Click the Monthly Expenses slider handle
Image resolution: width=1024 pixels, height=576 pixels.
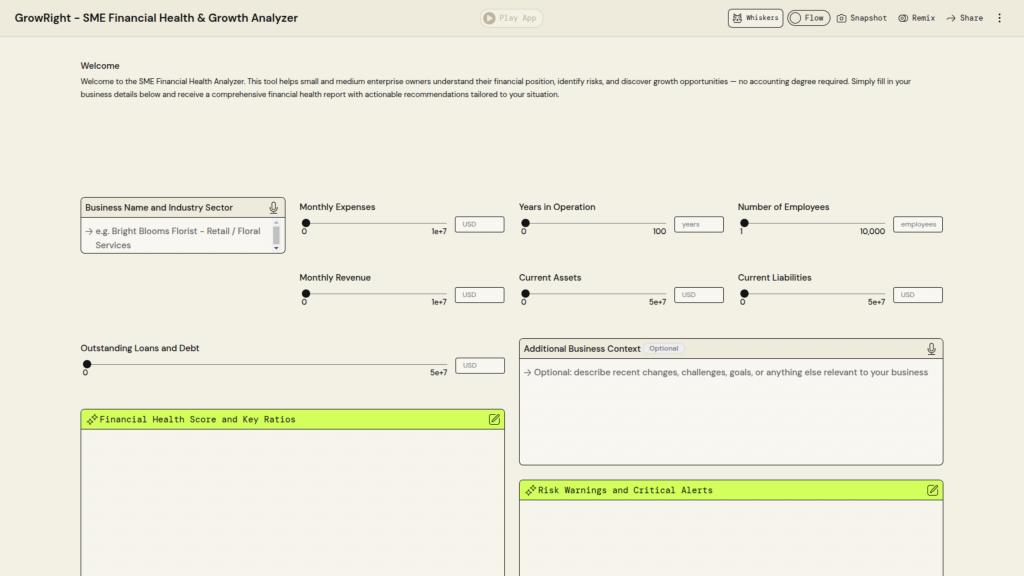point(306,224)
